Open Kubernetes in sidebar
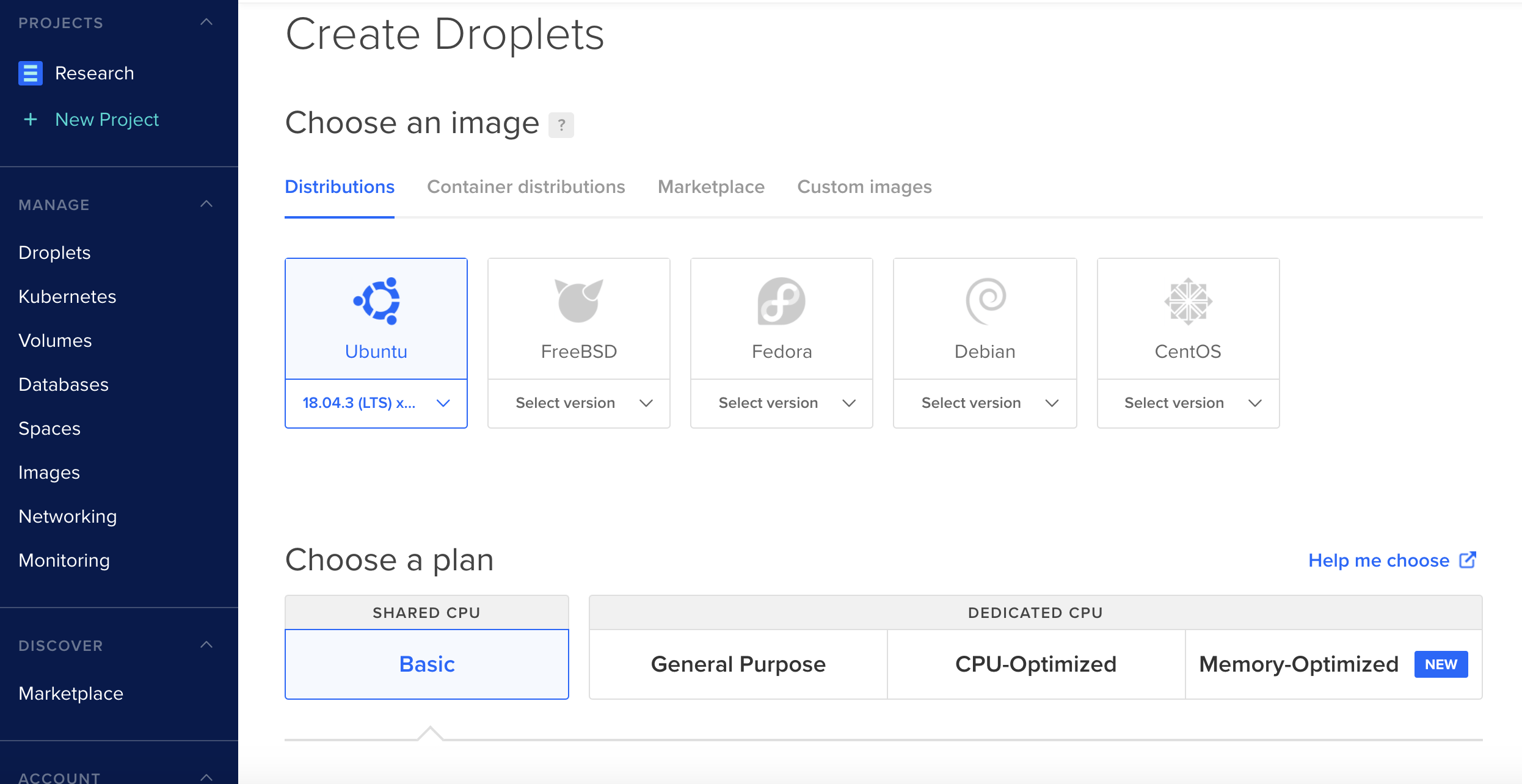 click(x=67, y=297)
